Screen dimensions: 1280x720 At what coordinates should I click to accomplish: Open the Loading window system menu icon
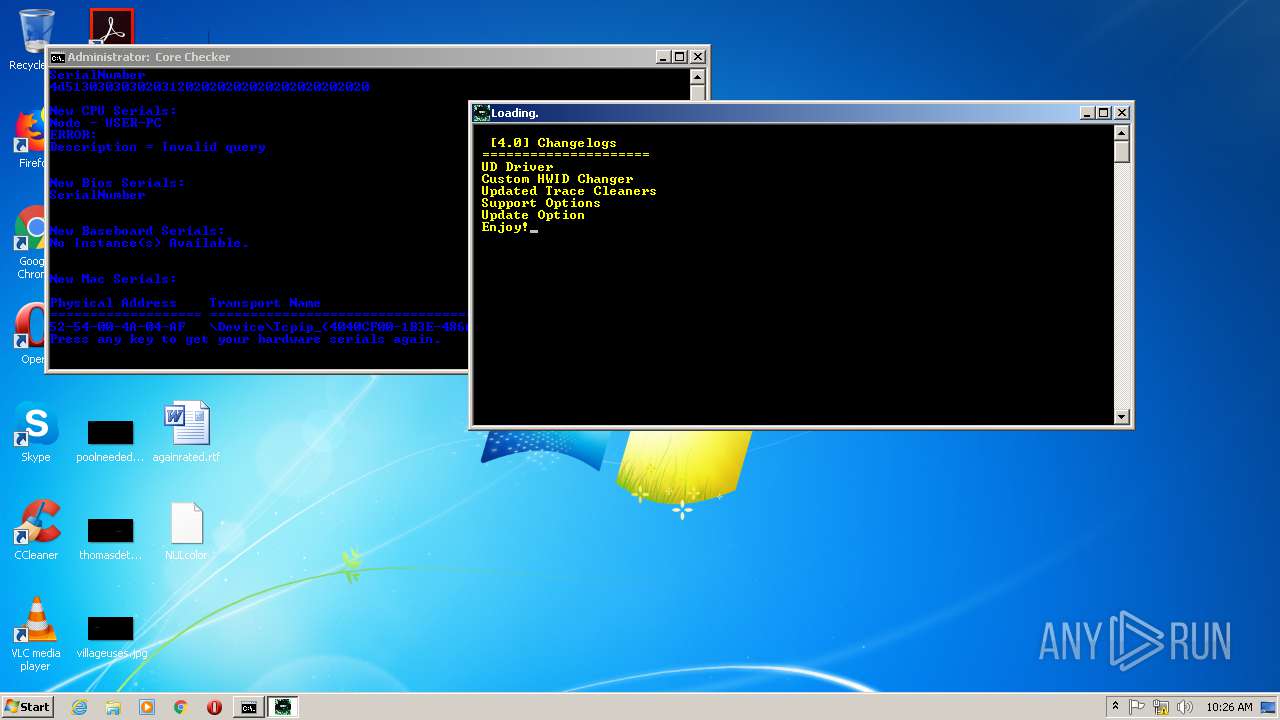tap(481, 113)
